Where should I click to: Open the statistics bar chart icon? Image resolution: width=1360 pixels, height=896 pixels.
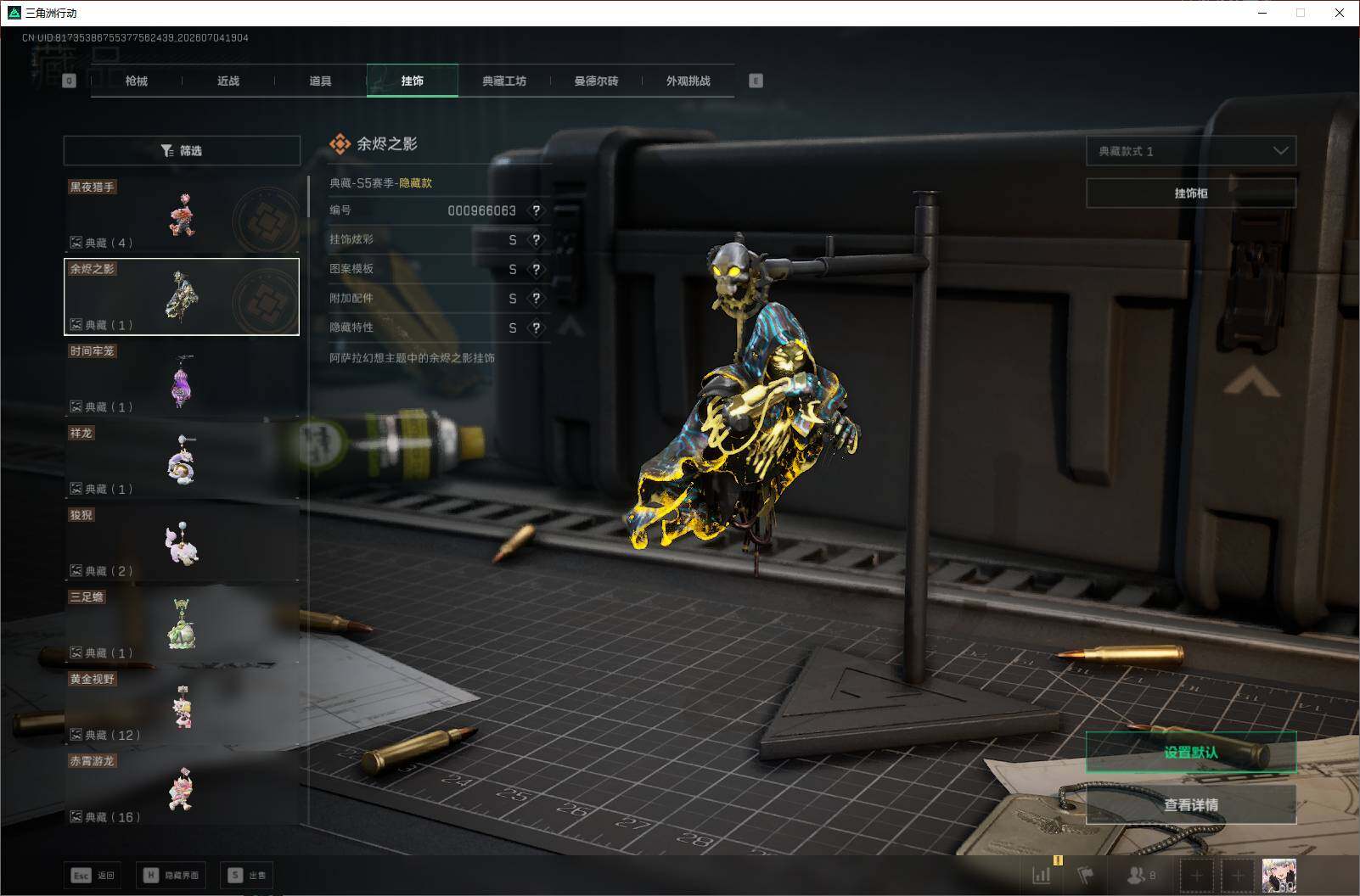[1042, 875]
